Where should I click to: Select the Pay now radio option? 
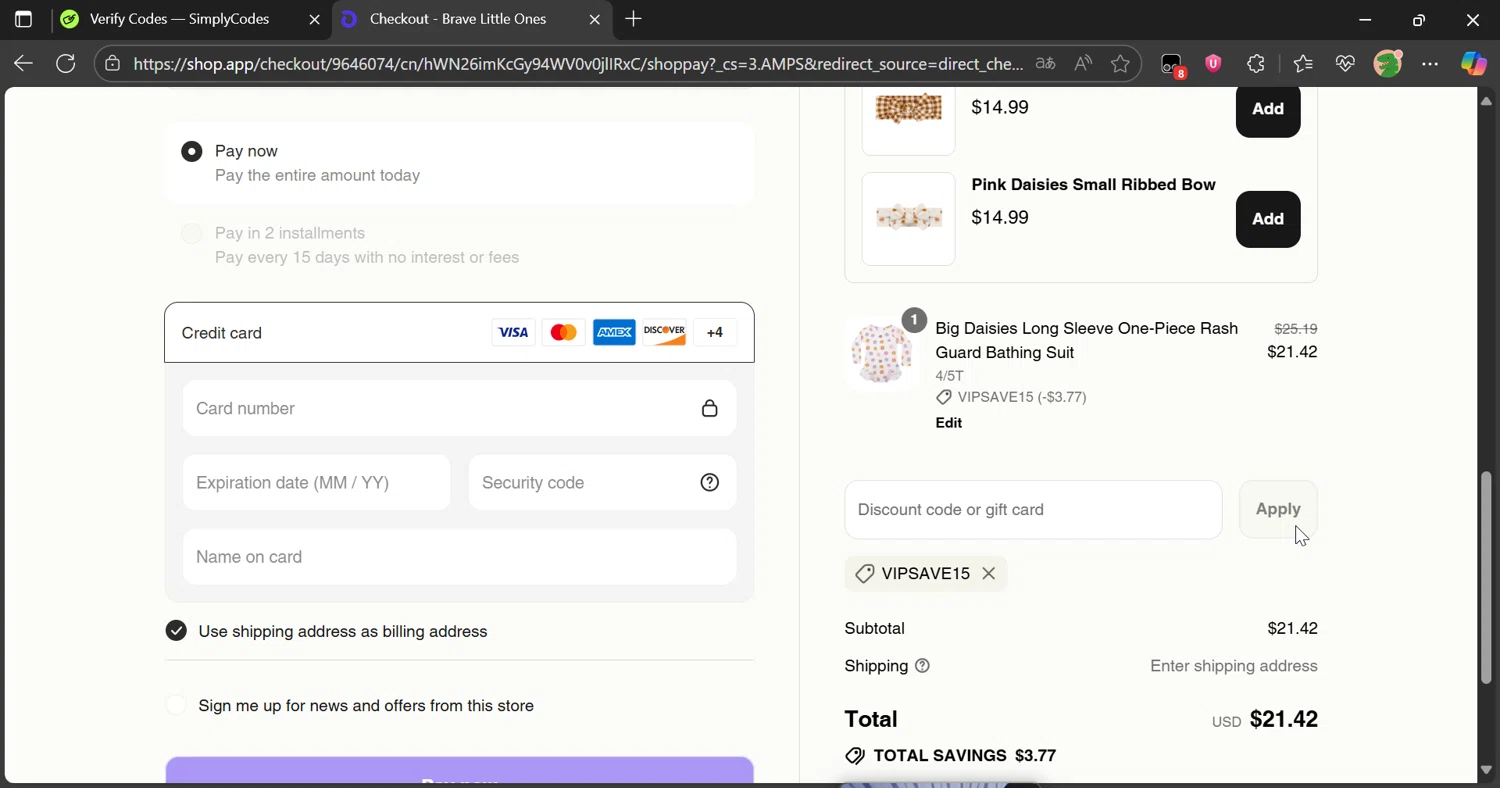coord(191,151)
